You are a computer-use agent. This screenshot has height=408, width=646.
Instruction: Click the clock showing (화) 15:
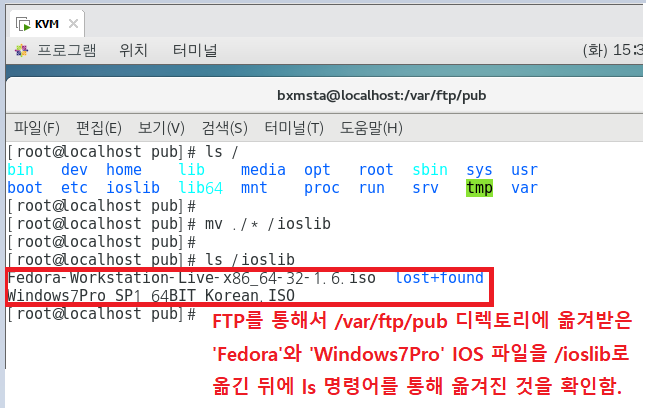(613, 50)
